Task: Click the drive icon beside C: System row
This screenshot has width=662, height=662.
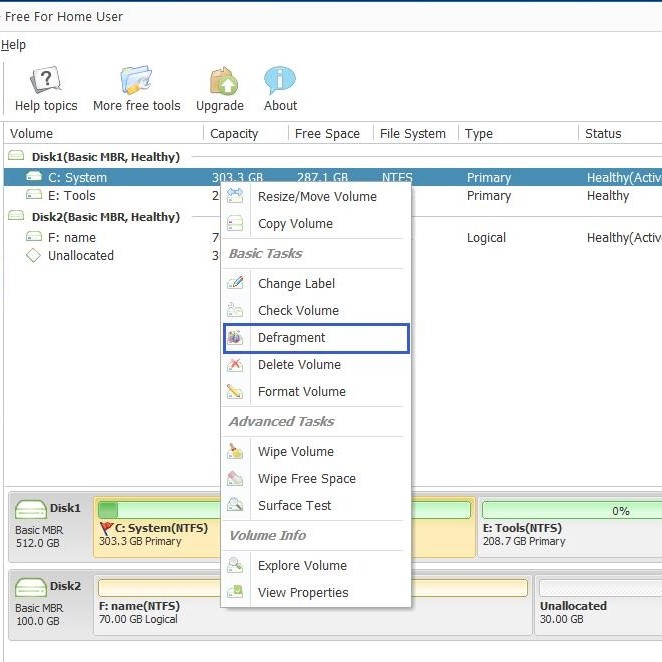Action: 34,176
